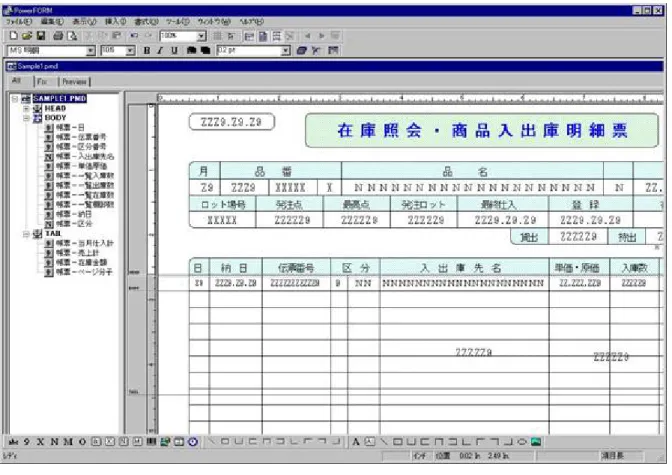Click the New document icon

coord(13,36)
